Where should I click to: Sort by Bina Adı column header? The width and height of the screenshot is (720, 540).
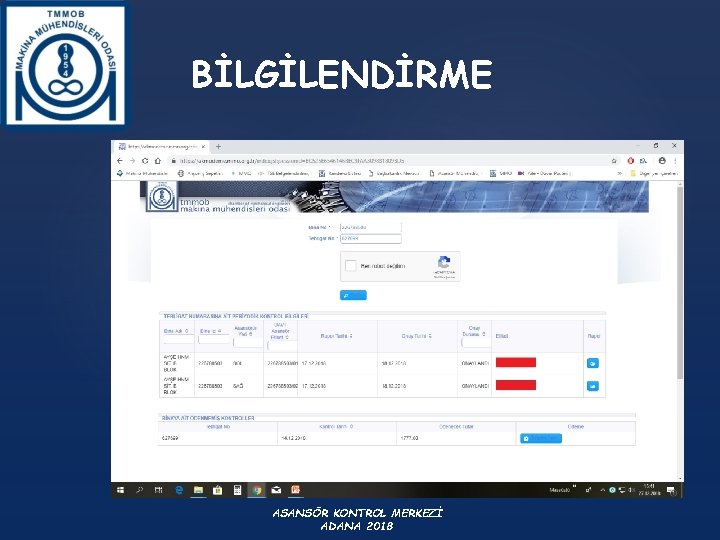pos(176,331)
